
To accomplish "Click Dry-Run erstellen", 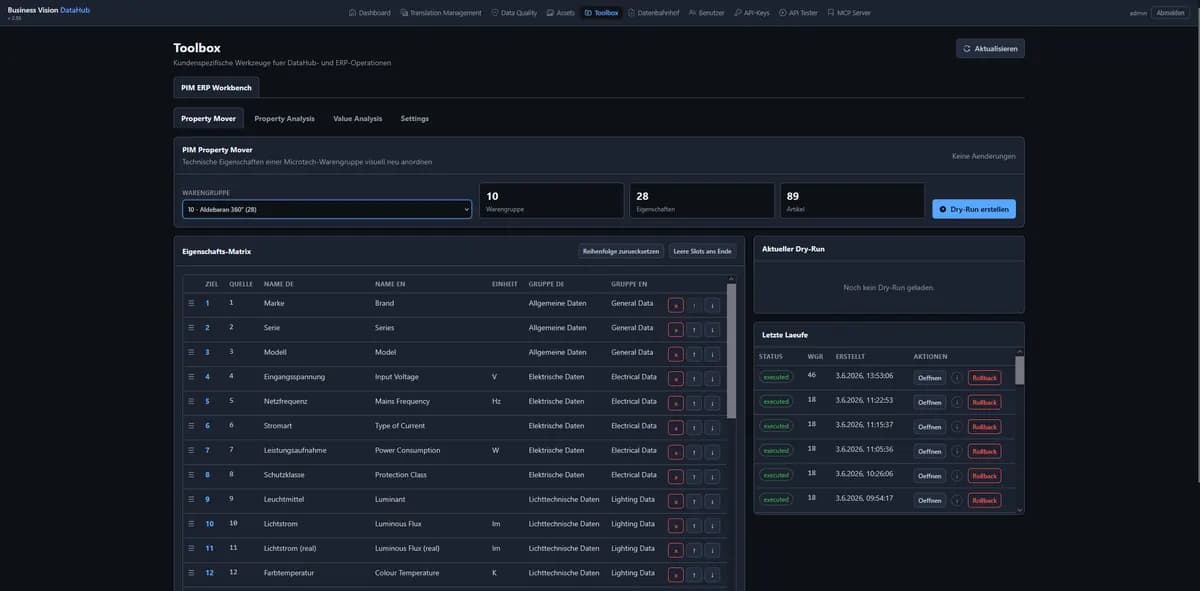I will 974,209.
